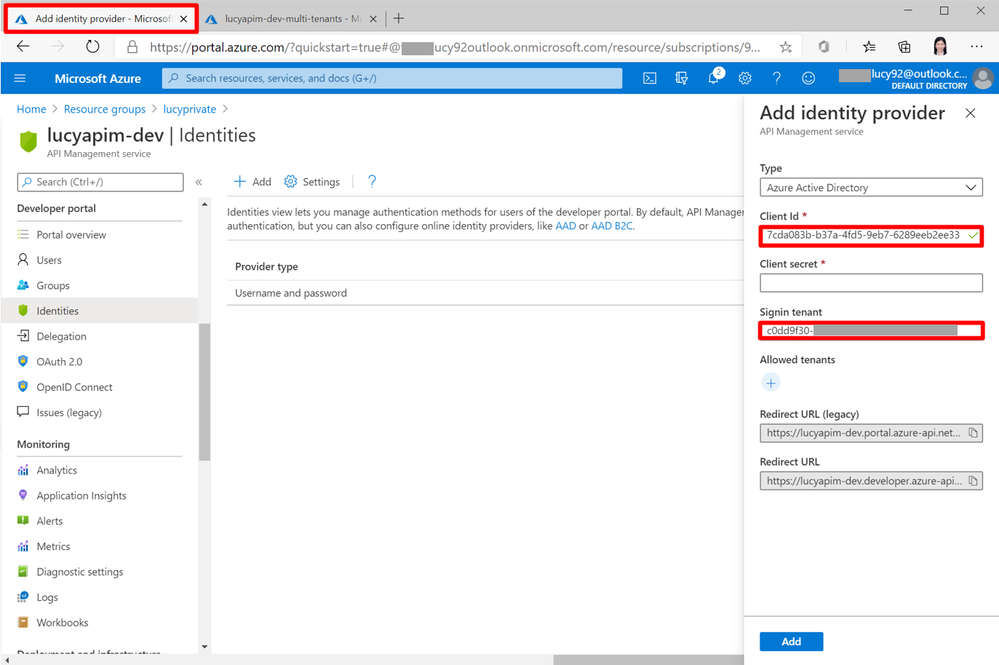Screen dimensions: 999x665
Task: Open Analytics under Monitoring
Action: 57,470
